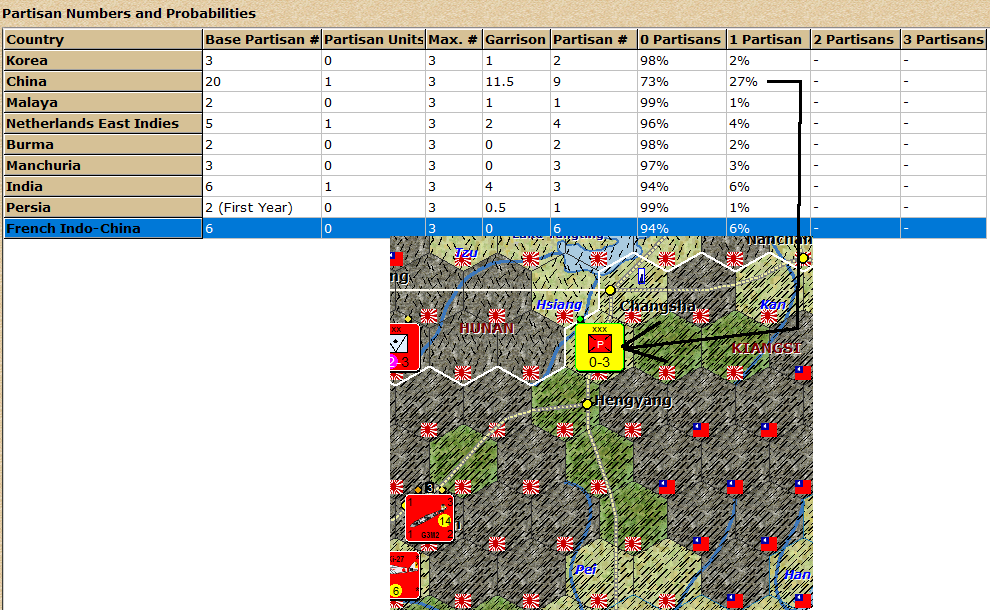Click the Persia garrison value 0.5
This screenshot has width=990, height=610.
516,207
